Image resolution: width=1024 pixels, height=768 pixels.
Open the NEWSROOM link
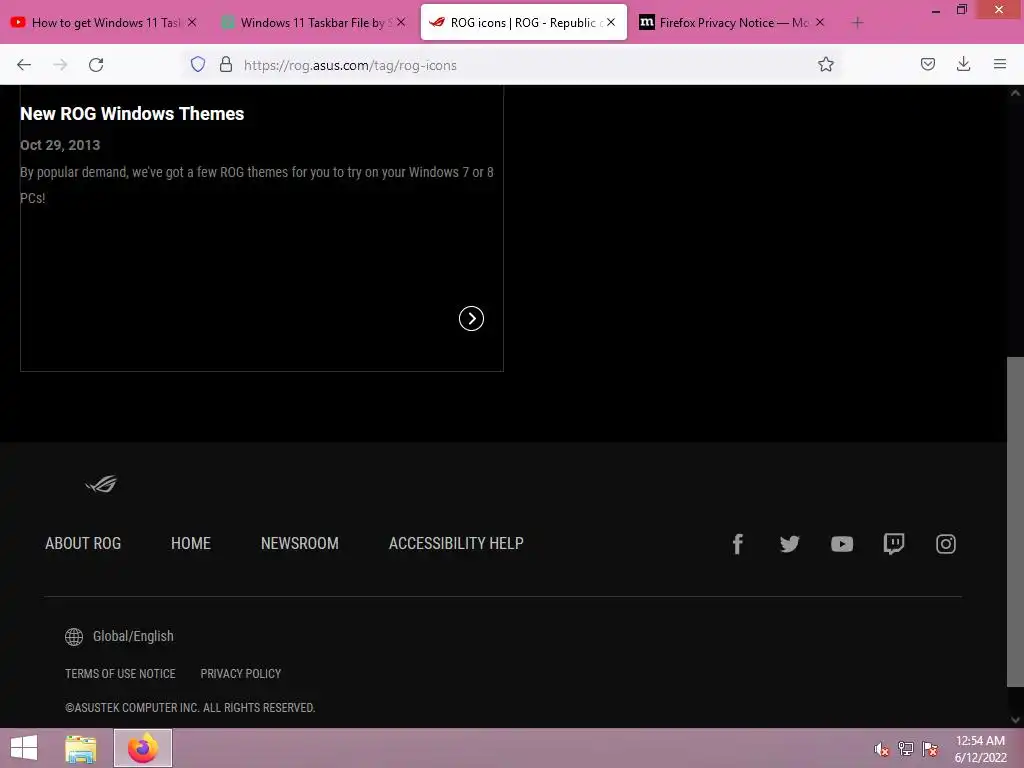tap(300, 543)
